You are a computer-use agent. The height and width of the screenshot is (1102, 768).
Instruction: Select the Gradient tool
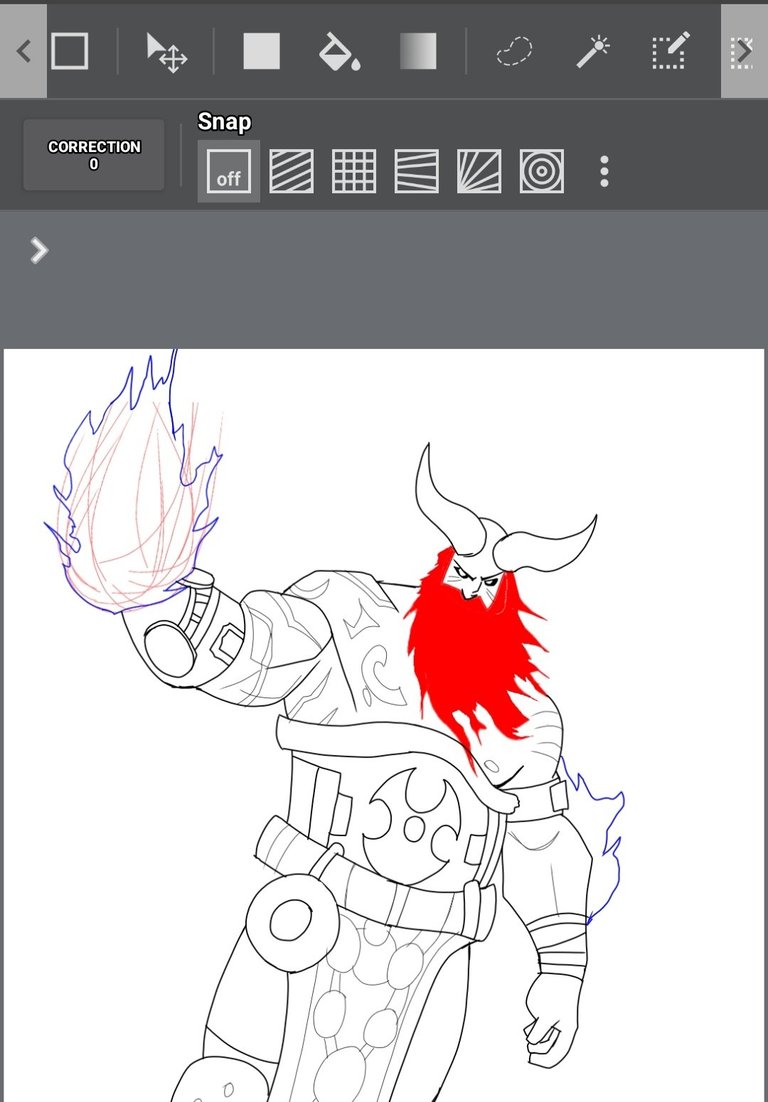coord(418,51)
